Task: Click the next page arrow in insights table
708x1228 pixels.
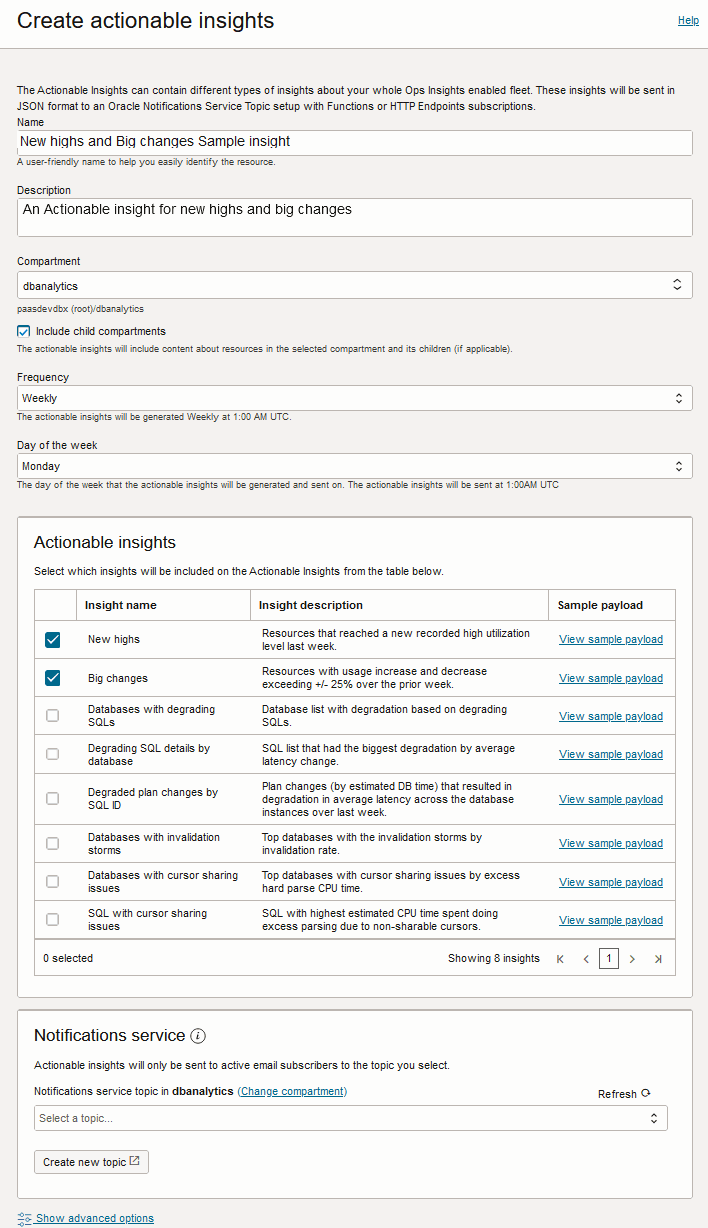Action: pyautogui.click(x=632, y=958)
